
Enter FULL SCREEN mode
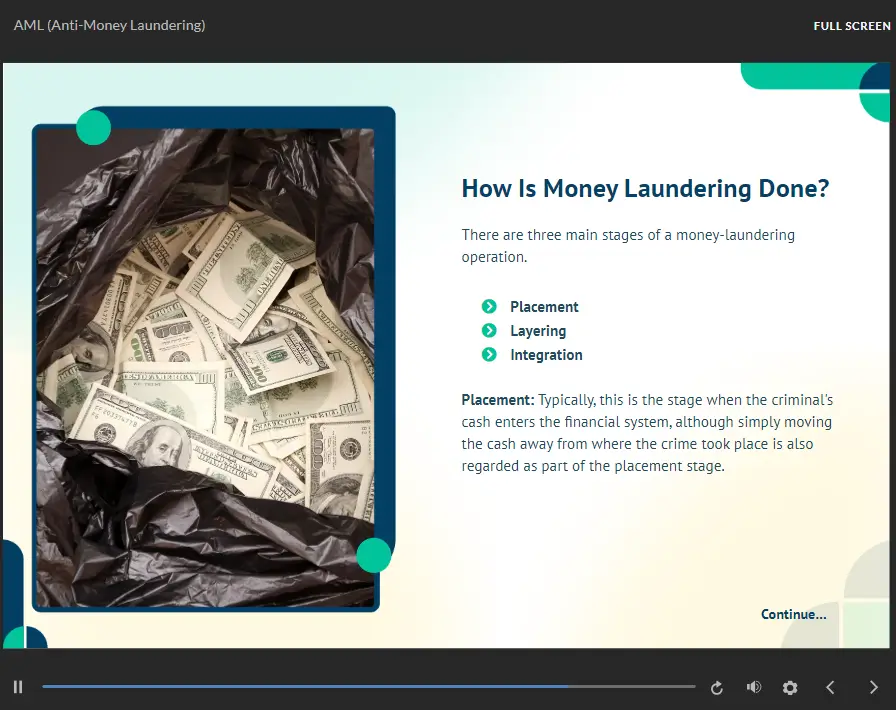coord(851,26)
